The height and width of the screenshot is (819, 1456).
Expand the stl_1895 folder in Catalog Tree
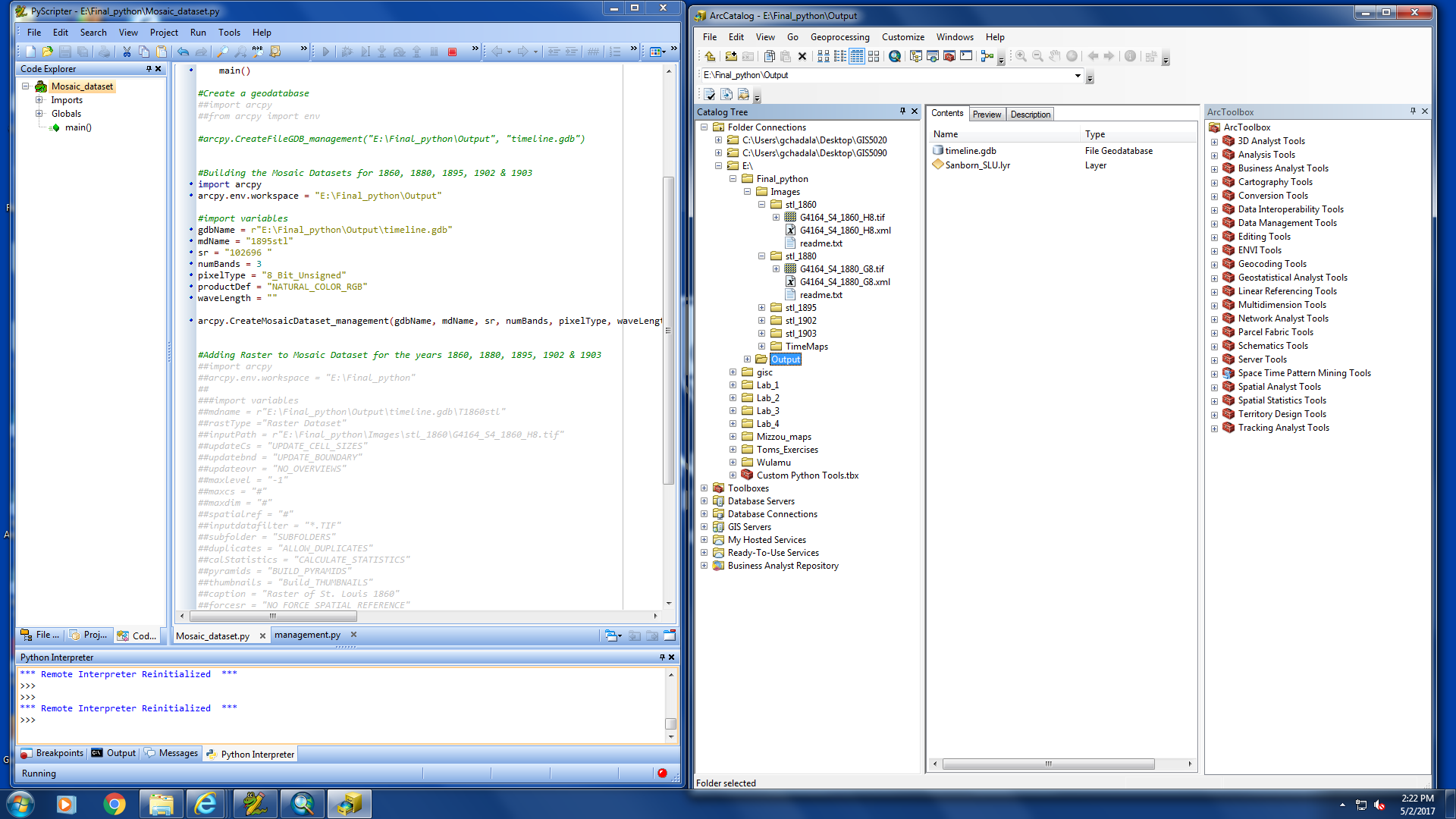pyautogui.click(x=762, y=308)
